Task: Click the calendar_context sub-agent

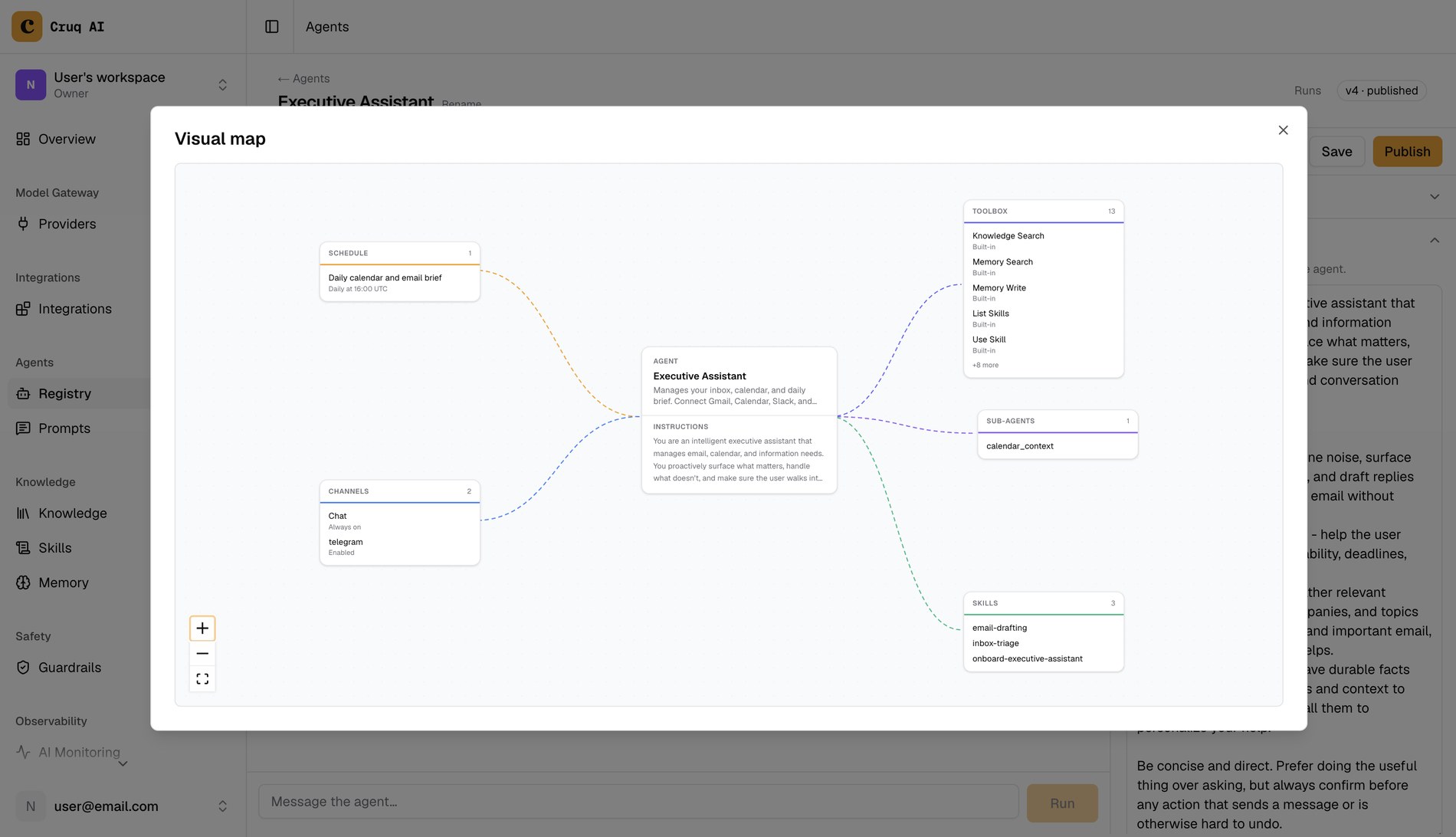Action: click(1019, 446)
